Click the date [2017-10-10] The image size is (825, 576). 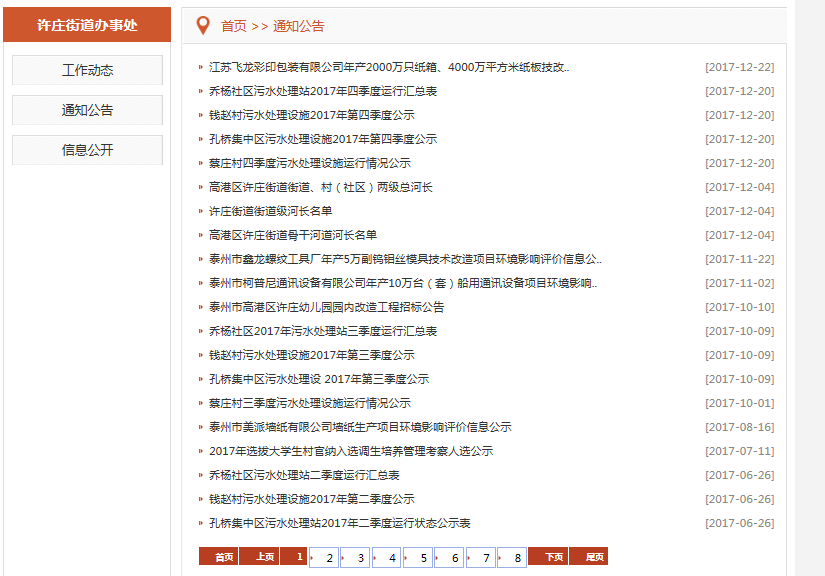coord(740,307)
